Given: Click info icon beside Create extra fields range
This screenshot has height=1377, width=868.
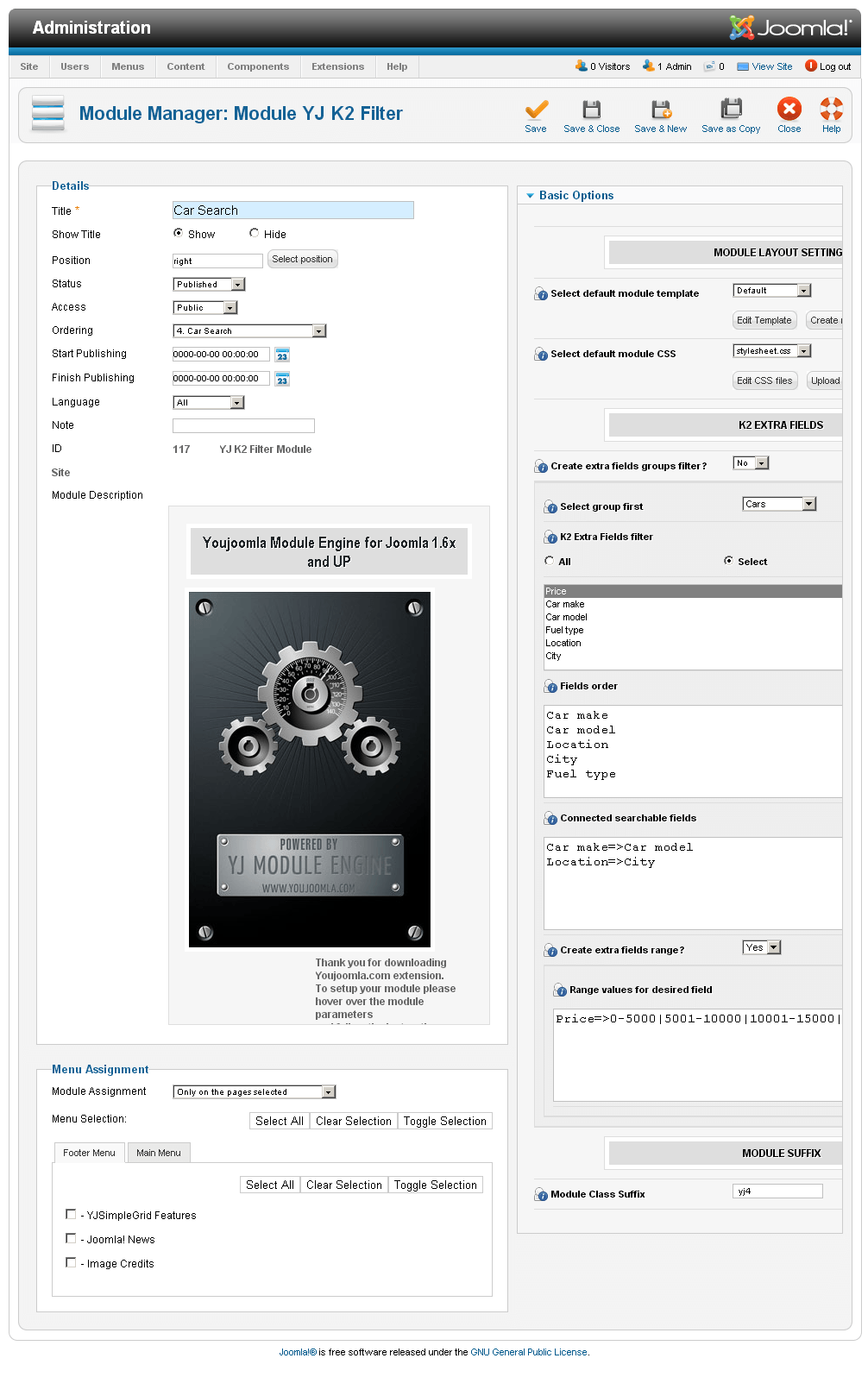Looking at the screenshot, I should (x=550, y=951).
